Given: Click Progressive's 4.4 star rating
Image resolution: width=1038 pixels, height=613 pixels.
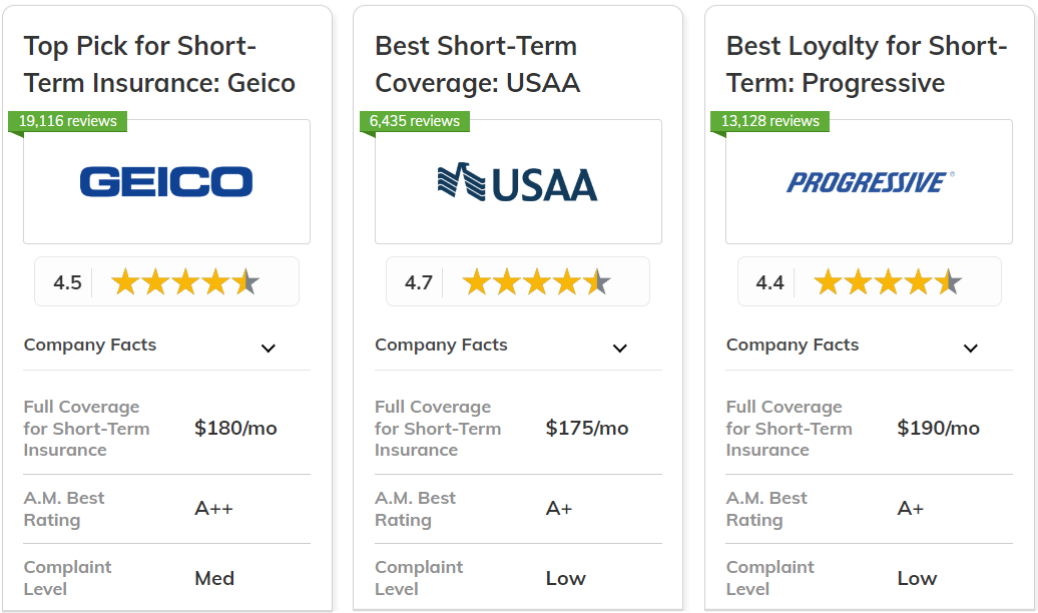Looking at the screenshot, I should coord(869,282).
